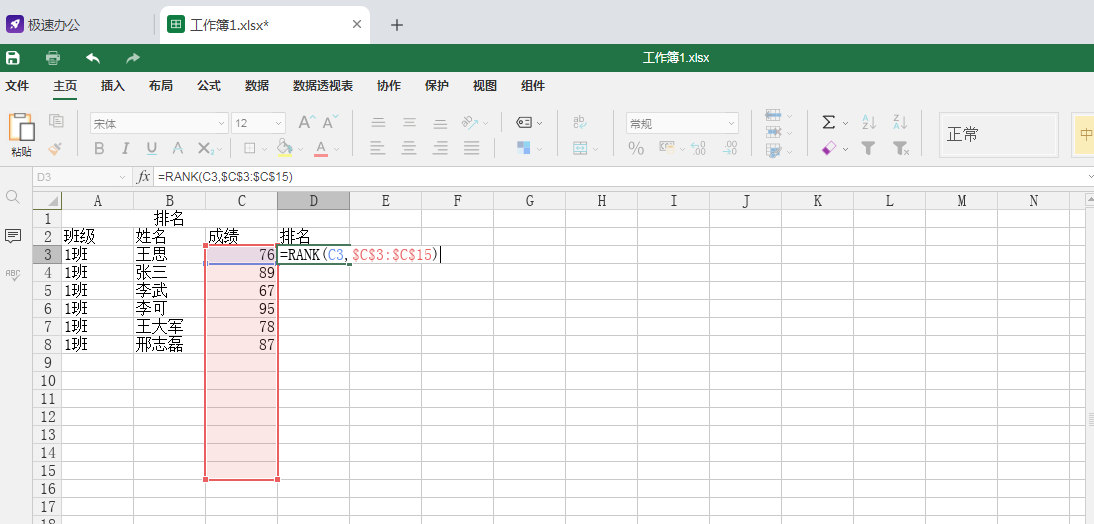Center text horizontally

tap(409, 148)
